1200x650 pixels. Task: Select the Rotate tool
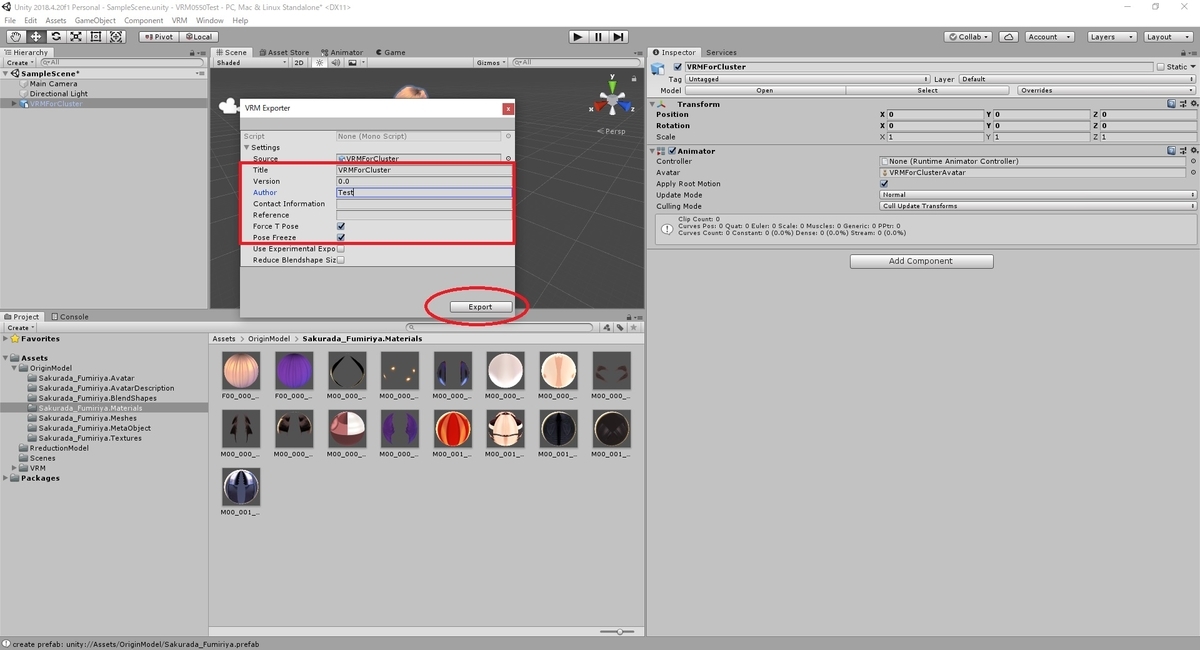point(56,37)
